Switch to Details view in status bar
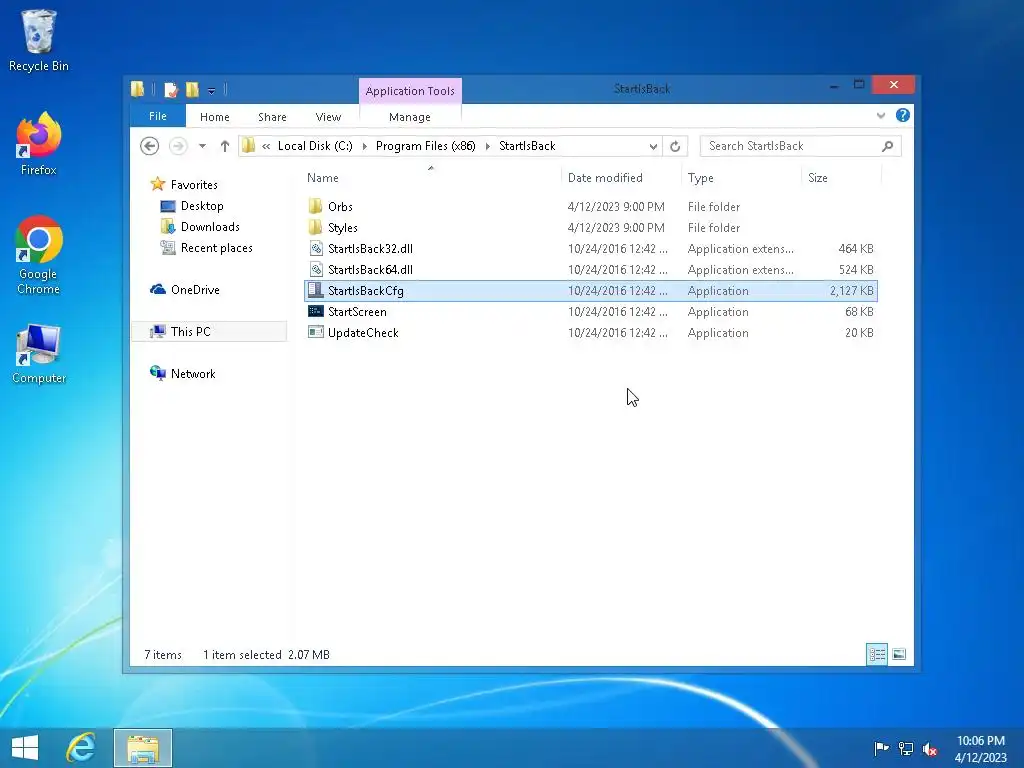Viewport: 1024px width, 768px height. tap(877, 654)
